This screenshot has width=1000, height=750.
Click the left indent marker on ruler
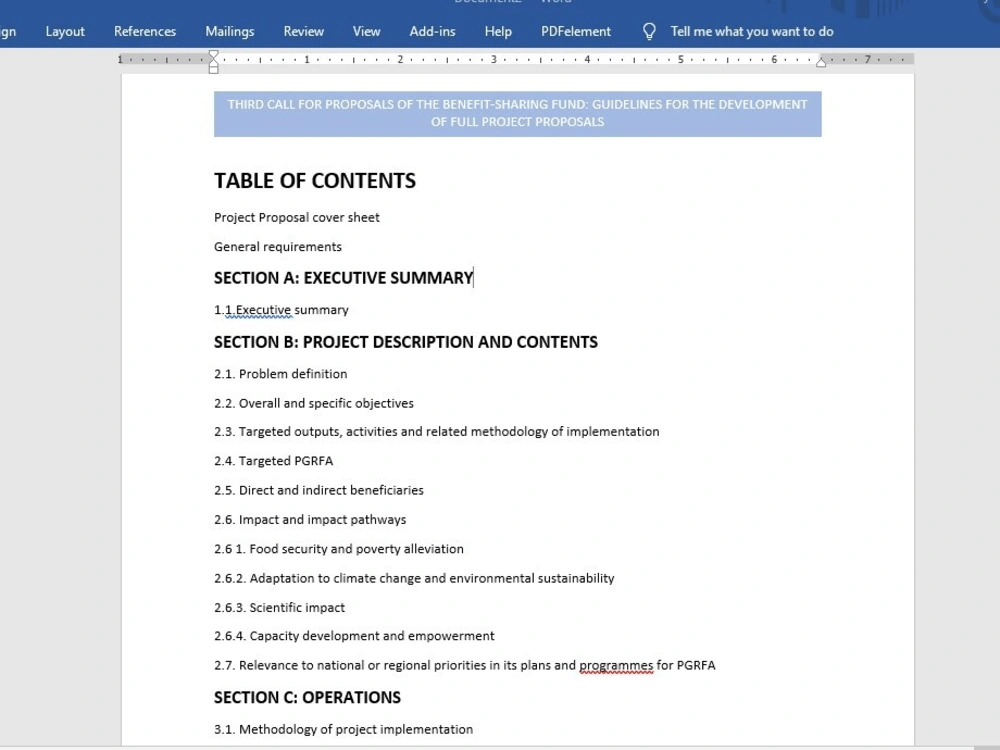pos(214,68)
